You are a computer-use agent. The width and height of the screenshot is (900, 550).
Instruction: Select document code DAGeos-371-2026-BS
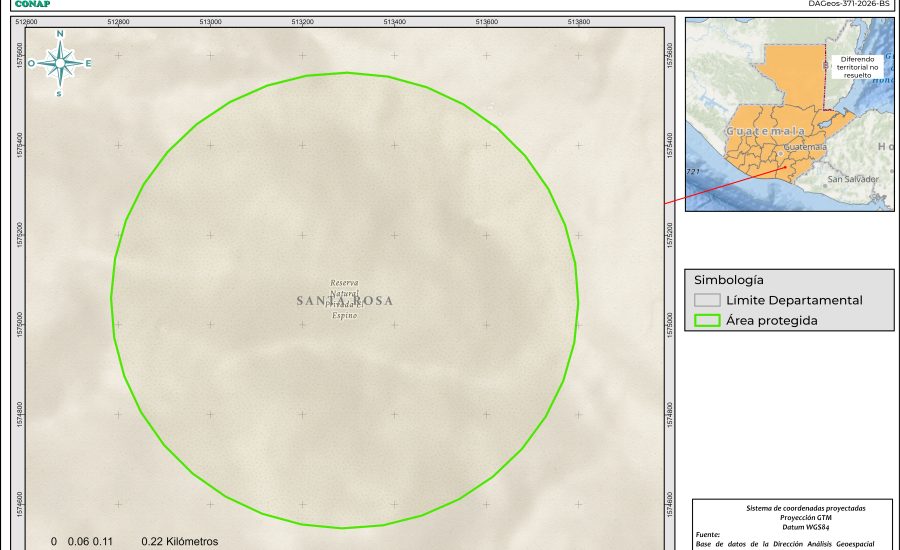[x=848, y=4]
